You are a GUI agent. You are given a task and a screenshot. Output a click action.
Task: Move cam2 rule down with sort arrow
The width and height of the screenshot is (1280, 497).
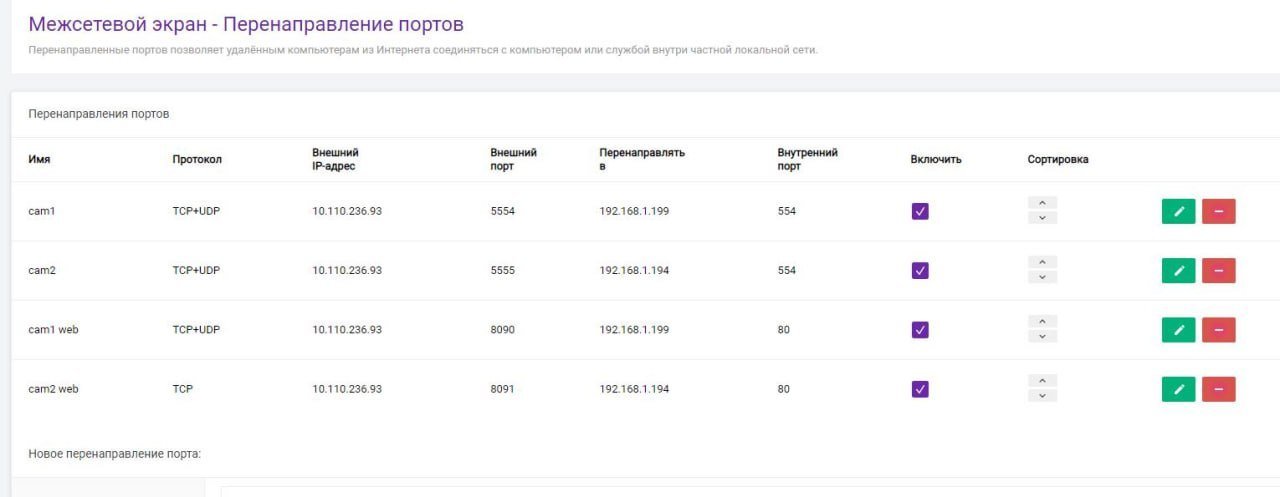pos(1042,278)
